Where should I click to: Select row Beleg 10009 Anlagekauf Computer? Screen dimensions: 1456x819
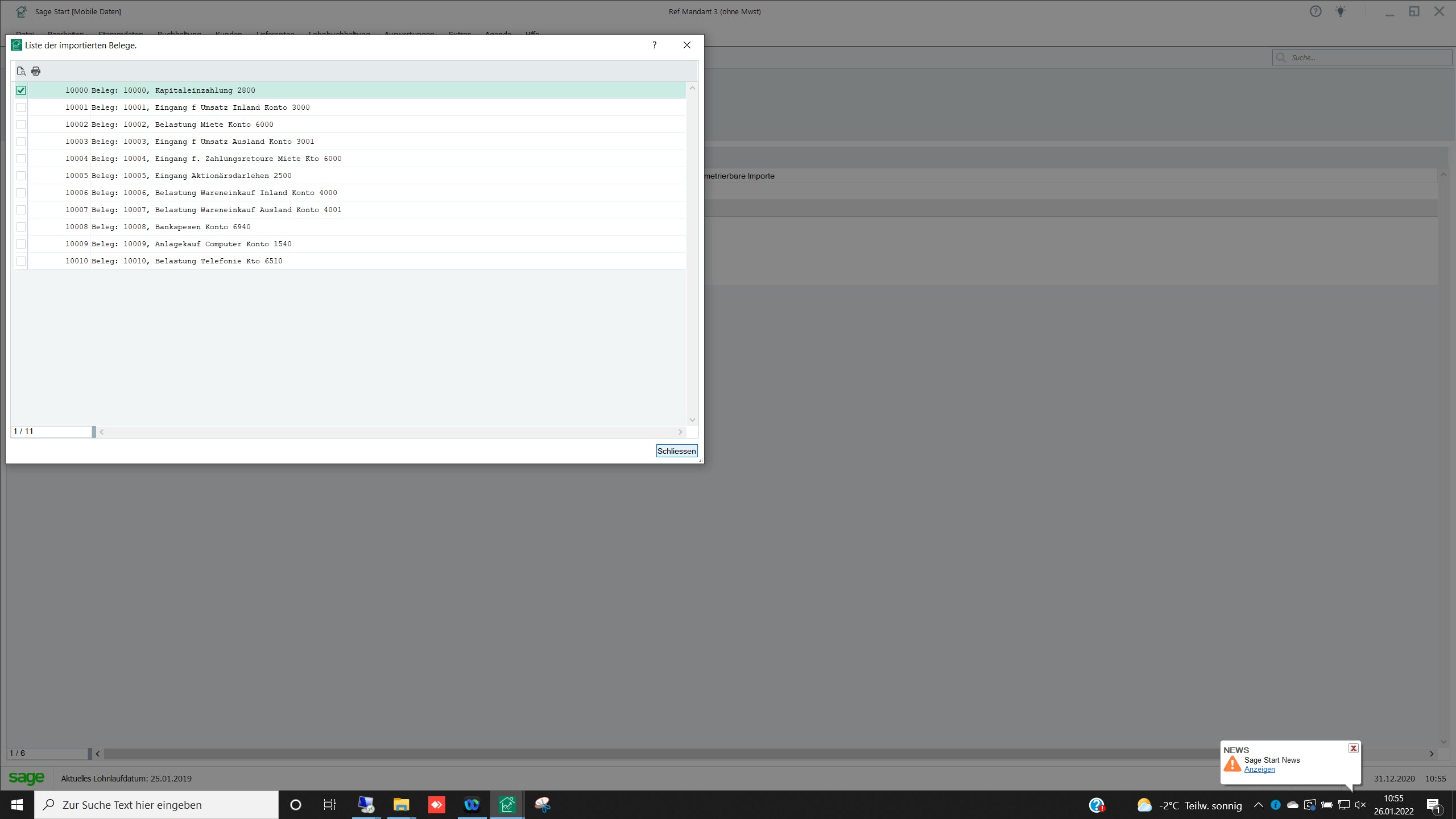click(223, 244)
